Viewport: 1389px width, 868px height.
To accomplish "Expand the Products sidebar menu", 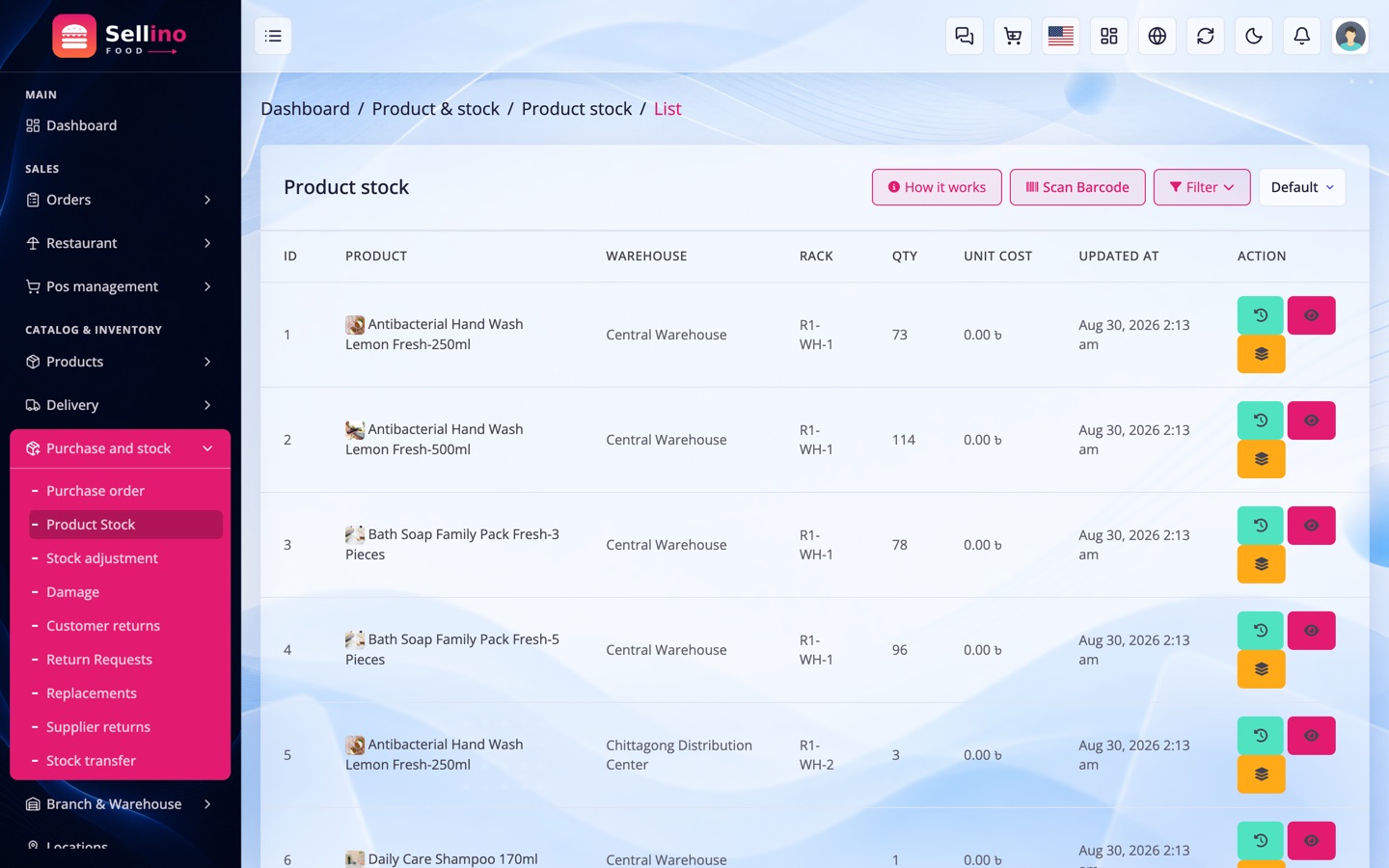I will (x=120, y=362).
